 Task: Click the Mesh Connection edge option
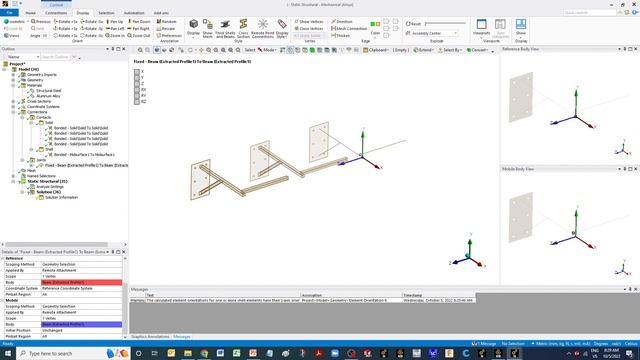pyautogui.click(x=349, y=29)
